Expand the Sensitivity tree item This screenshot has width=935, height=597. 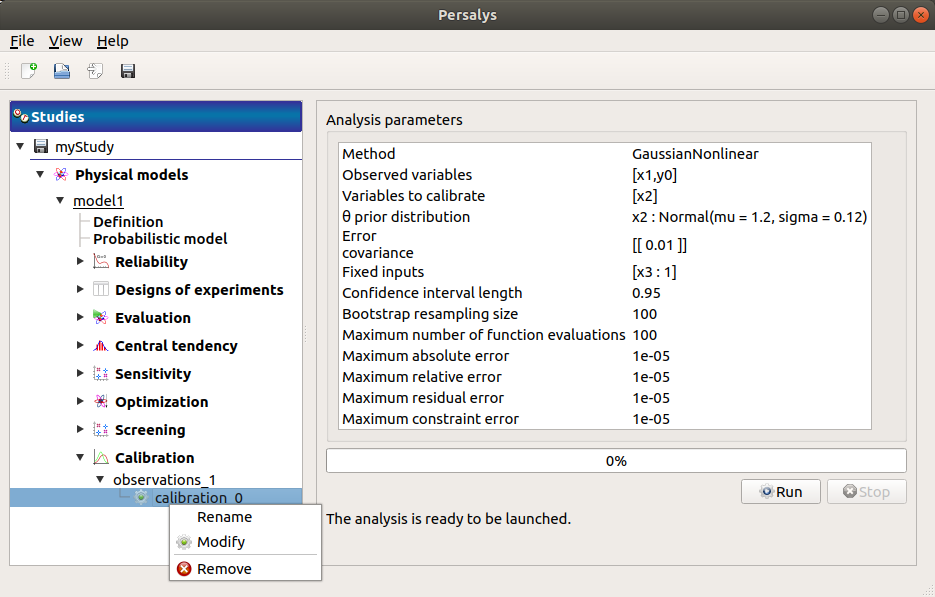pyautogui.click(x=81, y=373)
